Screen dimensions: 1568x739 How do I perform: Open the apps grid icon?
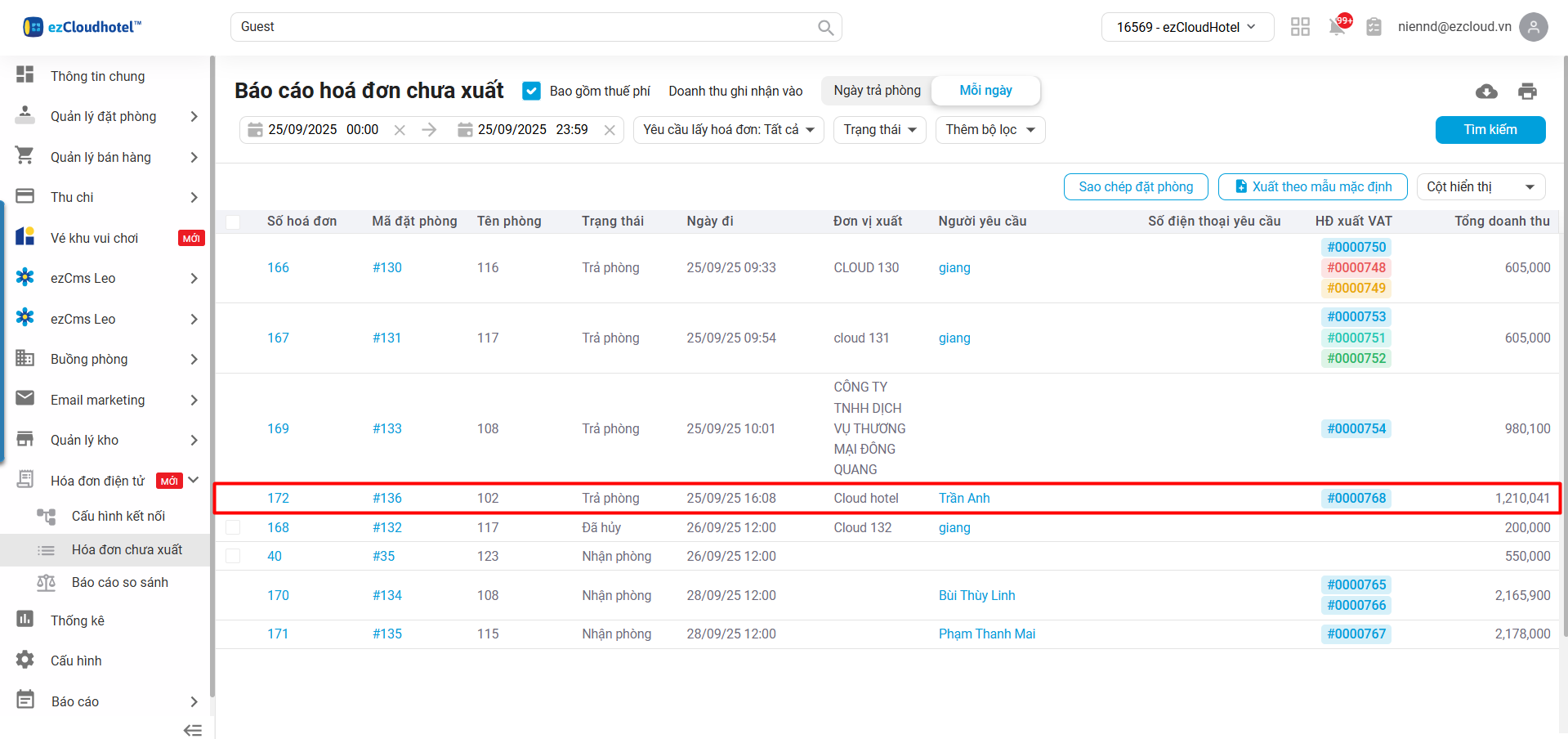pyautogui.click(x=1300, y=27)
